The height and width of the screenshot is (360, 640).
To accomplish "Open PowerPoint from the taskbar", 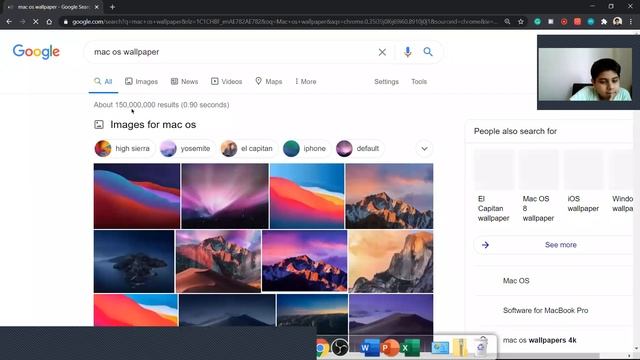I will pos(390,348).
